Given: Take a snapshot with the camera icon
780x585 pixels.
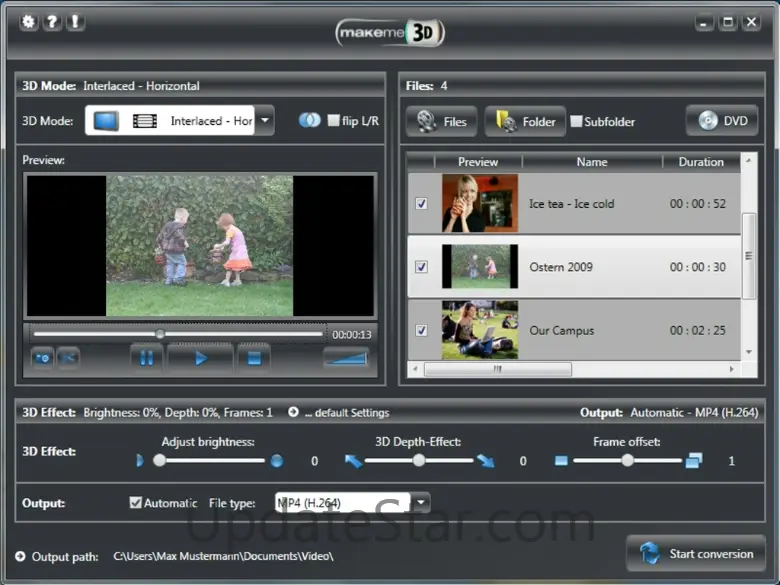Looking at the screenshot, I should coord(42,358).
